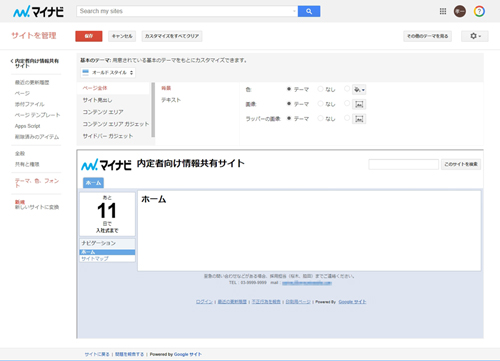Open 最近の更新履歴 in sidebar
500x361 pixels.
(32, 82)
